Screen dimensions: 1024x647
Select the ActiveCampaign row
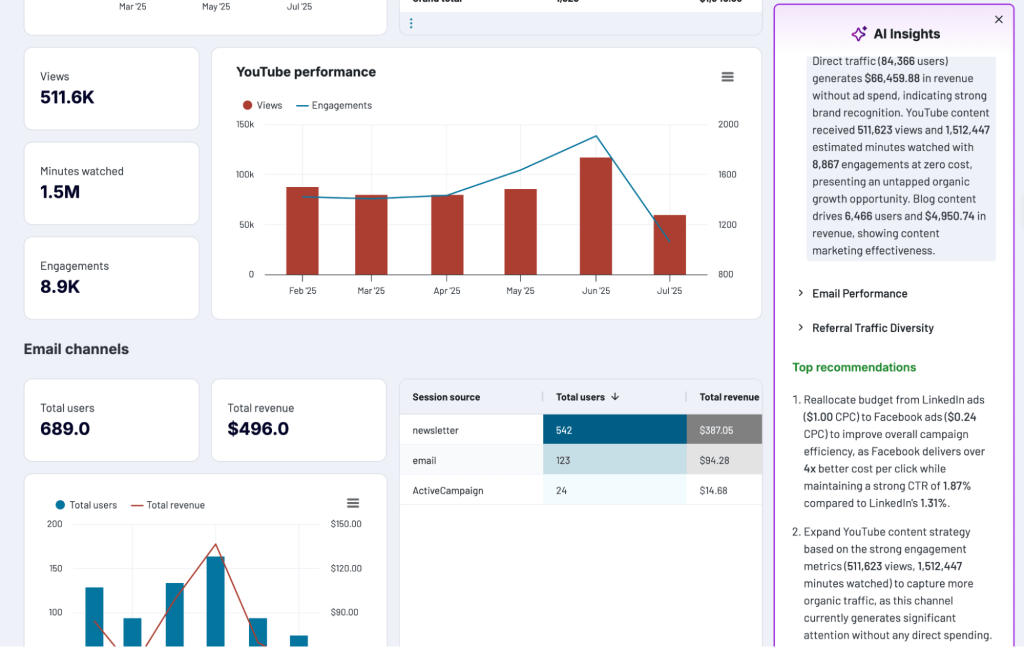click(x=581, y=490)
